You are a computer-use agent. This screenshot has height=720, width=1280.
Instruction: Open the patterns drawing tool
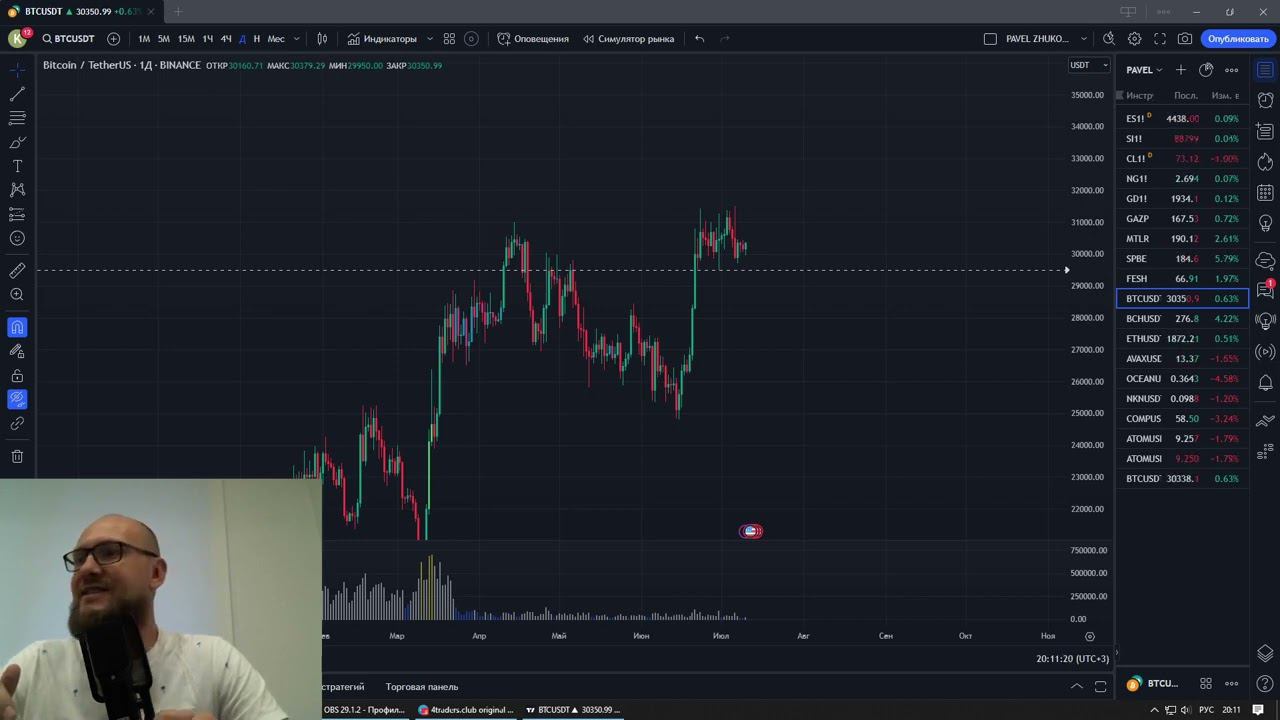(x=17, y=190)
